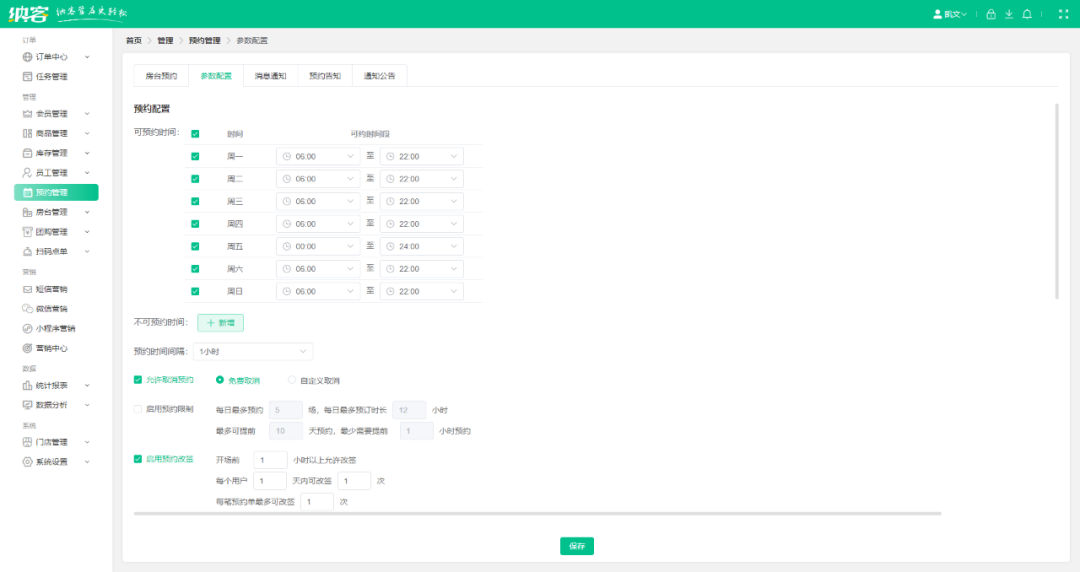The width and height of the screenshot is (1080, 572).
Task: Expand the 会员管理 sidebar menu
Action: click(x=56, y=114)
